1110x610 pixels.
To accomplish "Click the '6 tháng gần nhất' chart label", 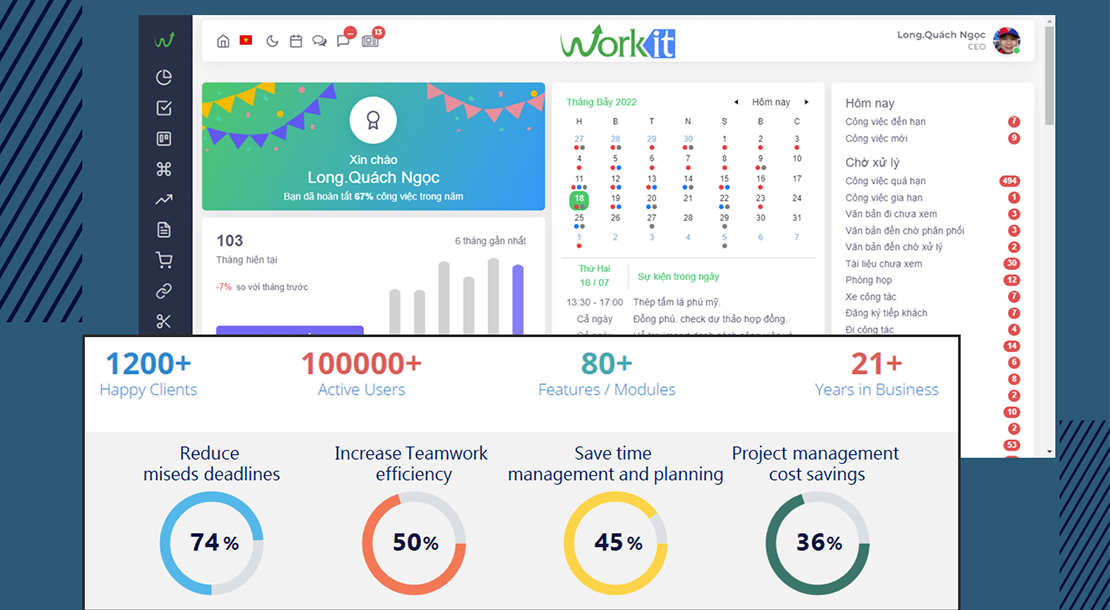I will pyautogui.click(x=491, y=241).
